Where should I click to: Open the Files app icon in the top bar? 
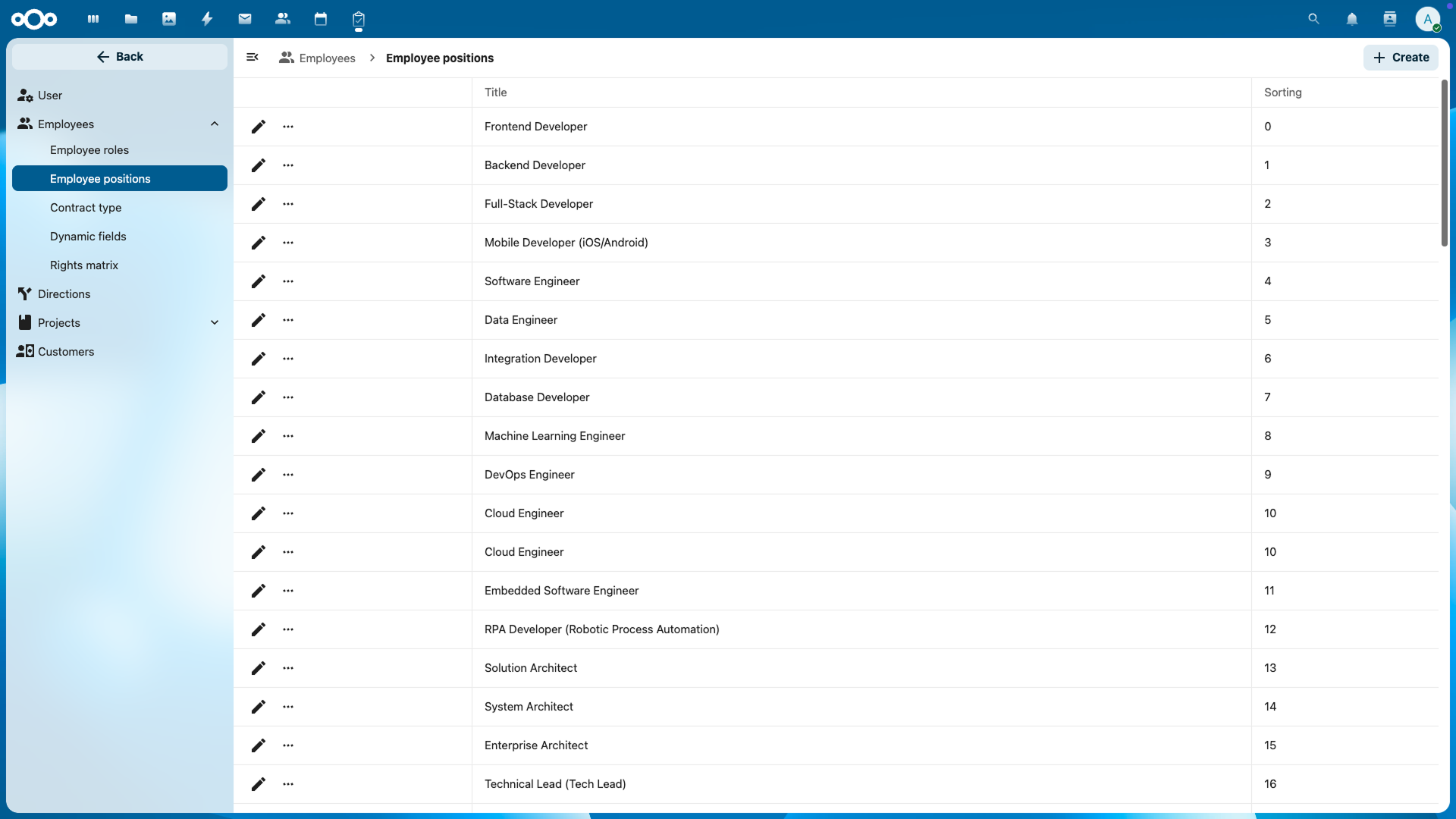coord(131,19)
